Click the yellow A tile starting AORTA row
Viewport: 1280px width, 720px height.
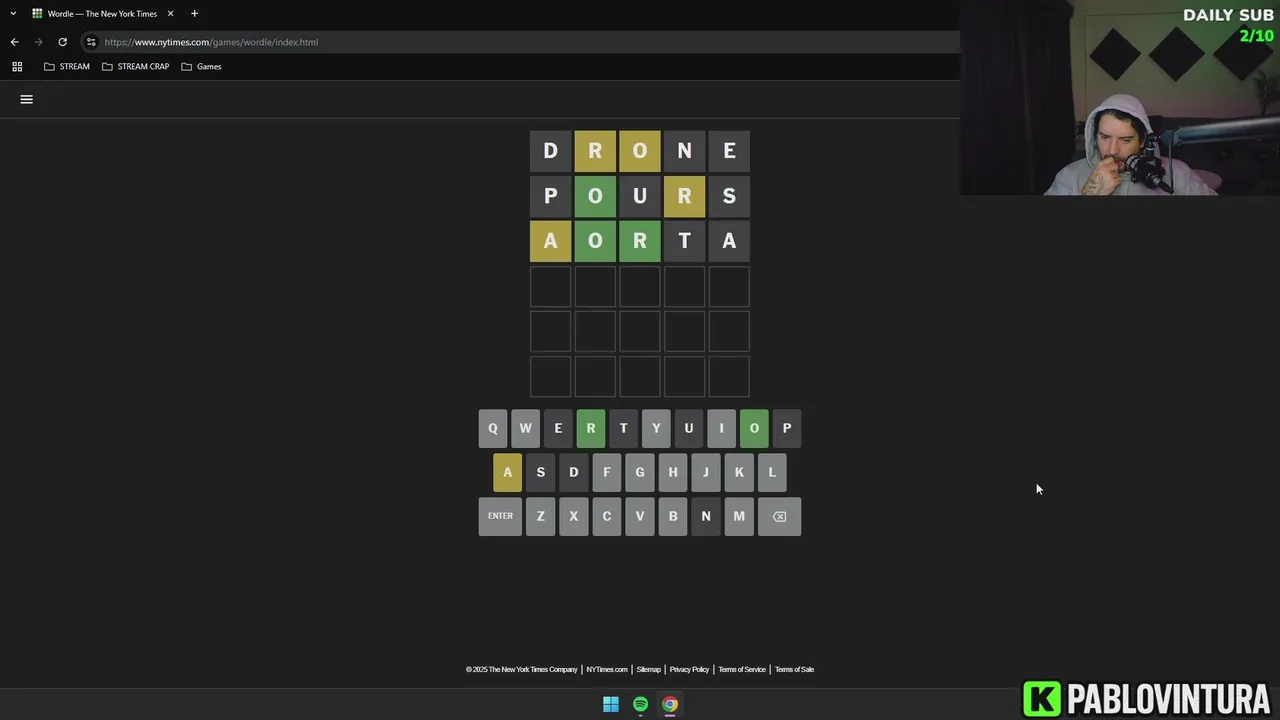(550, 241)
